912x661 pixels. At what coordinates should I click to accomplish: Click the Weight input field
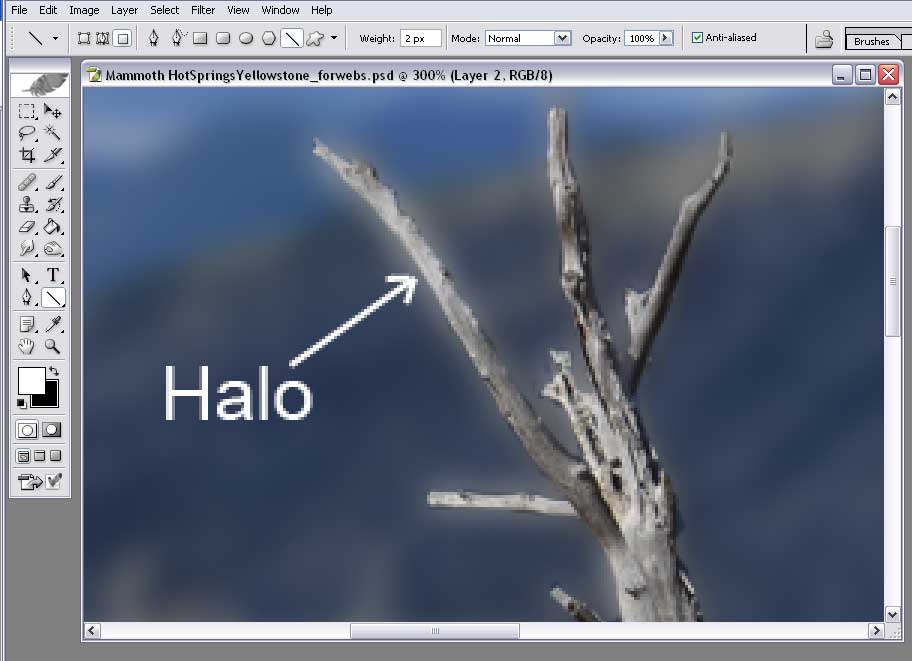pyautogui.click(x=420, y=38)
